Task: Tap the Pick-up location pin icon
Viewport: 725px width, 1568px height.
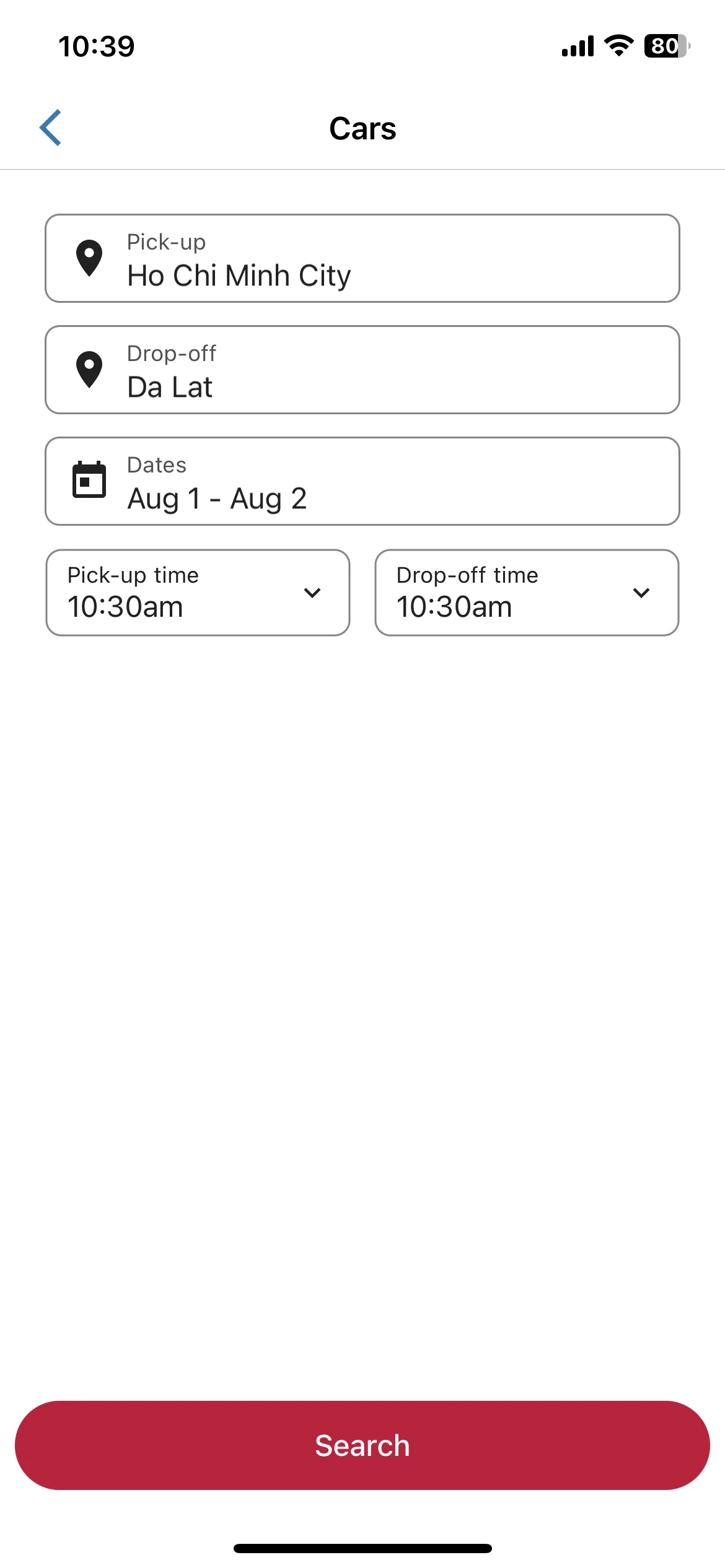Action: click(x=89, y=258)
